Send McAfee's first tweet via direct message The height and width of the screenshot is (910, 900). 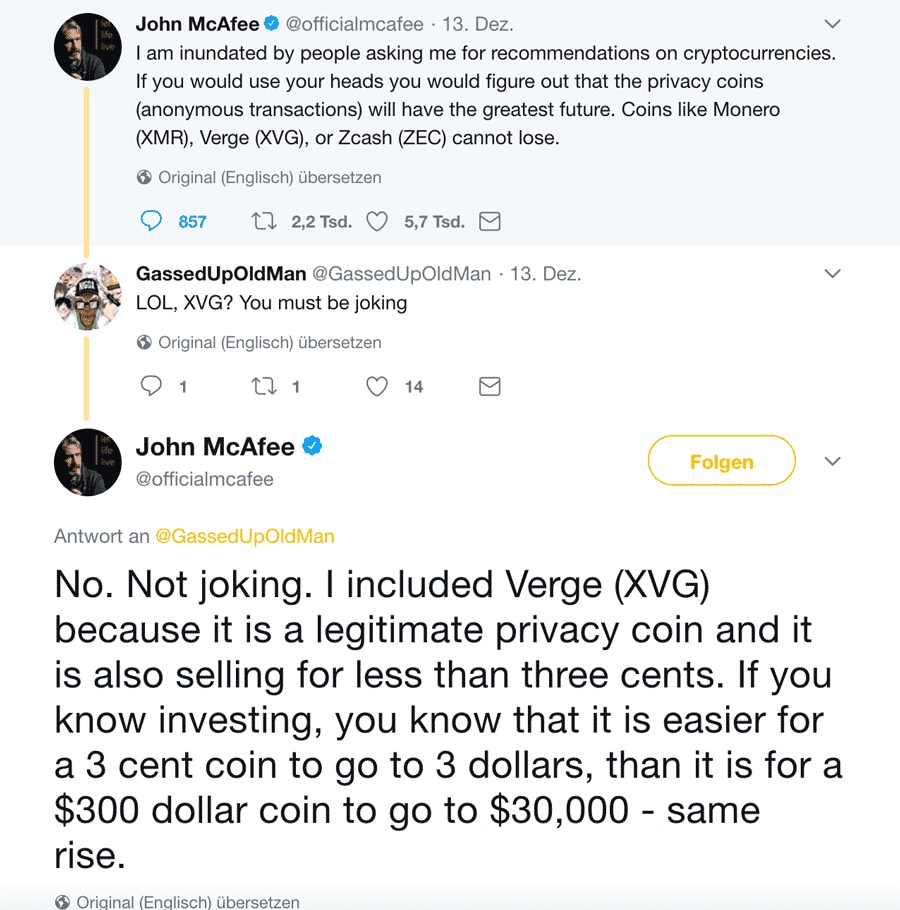tap(490, 221)
